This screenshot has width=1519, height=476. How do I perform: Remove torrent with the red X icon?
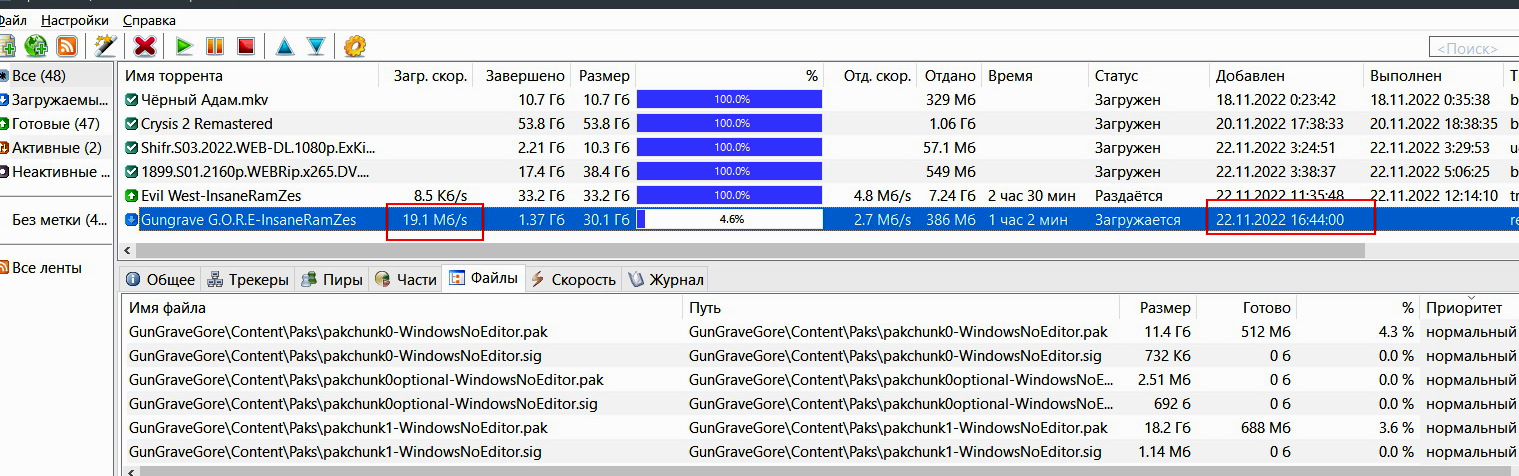point(145,45)
